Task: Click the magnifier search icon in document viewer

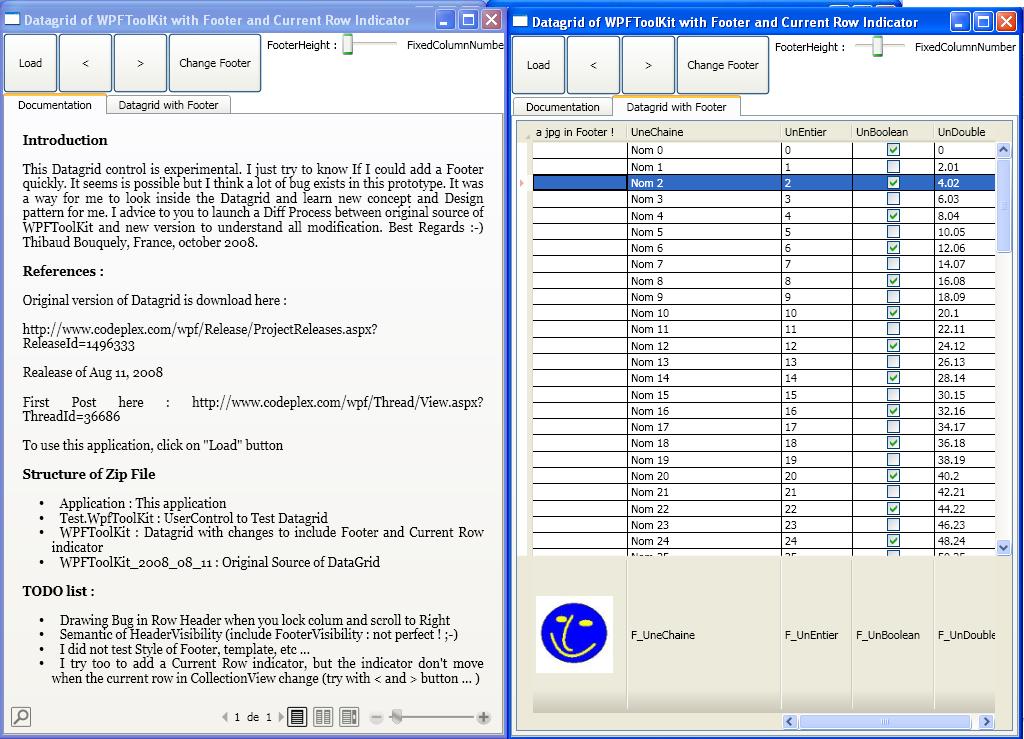Action: [21, 717]
